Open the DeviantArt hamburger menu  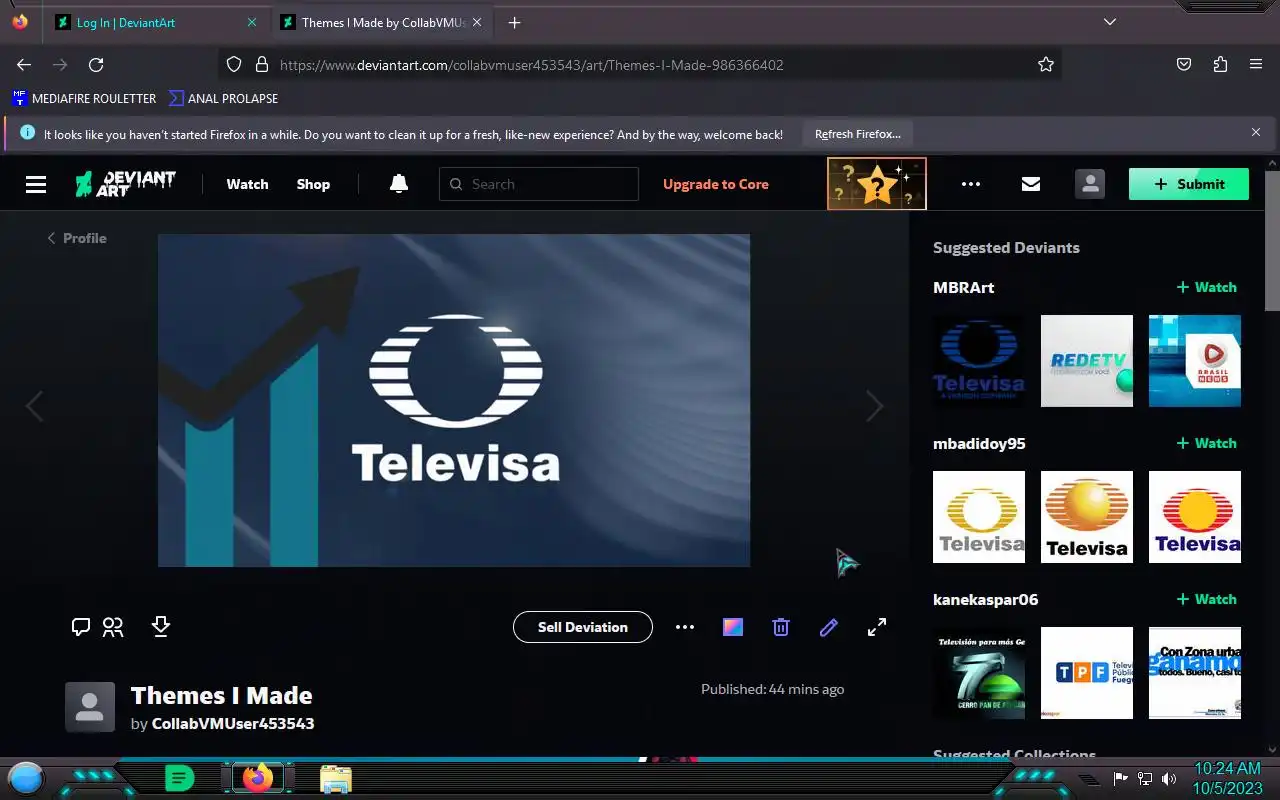[36, 184]
